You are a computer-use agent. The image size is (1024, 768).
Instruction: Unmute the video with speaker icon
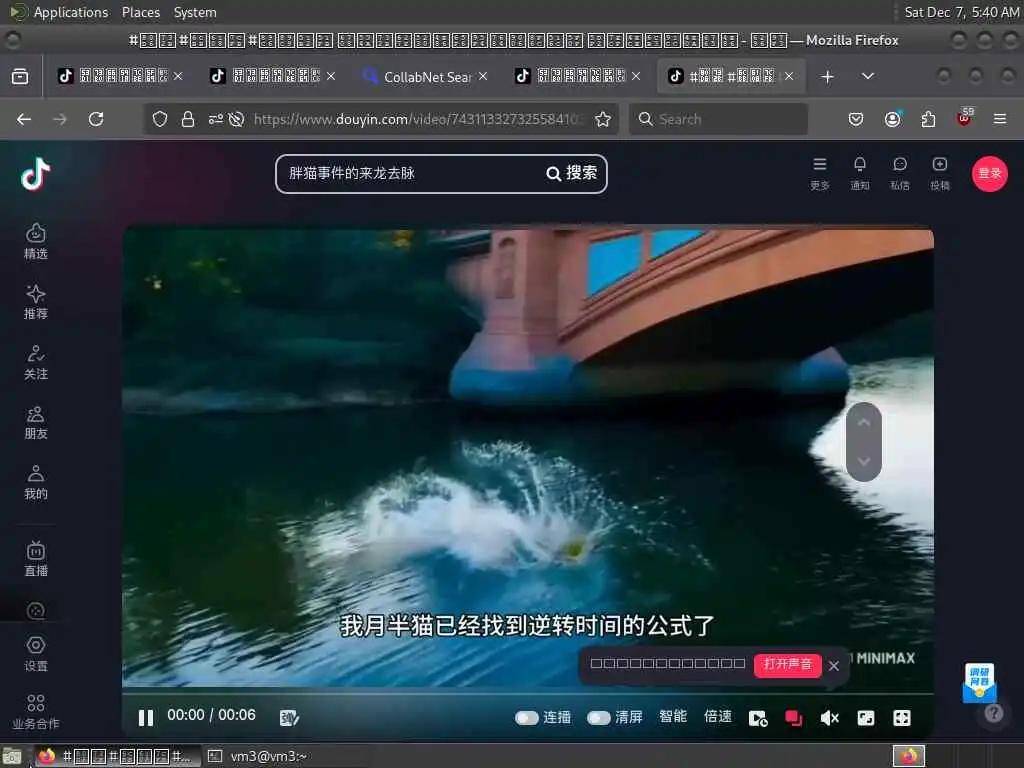tap(829, 718)
